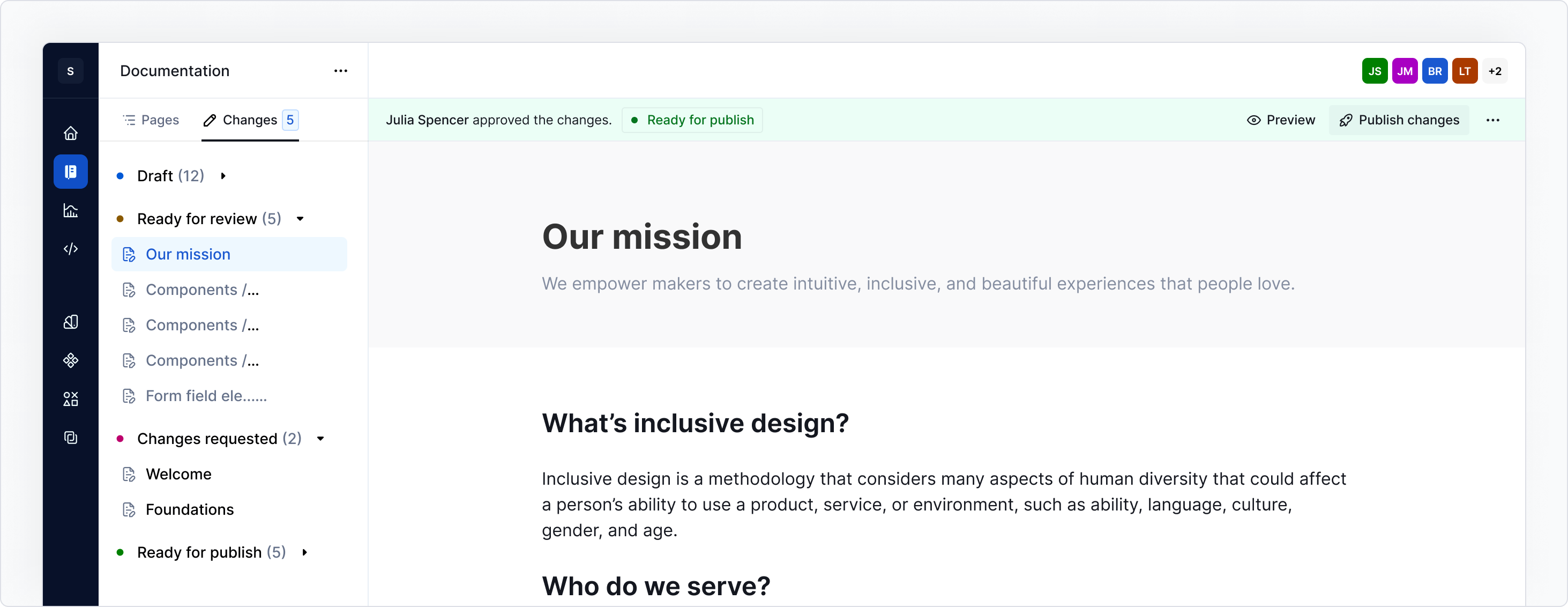The height and width of the screenshot is (607, 1568).
Task: Expand the Draft section
Action: click(223, 175)
